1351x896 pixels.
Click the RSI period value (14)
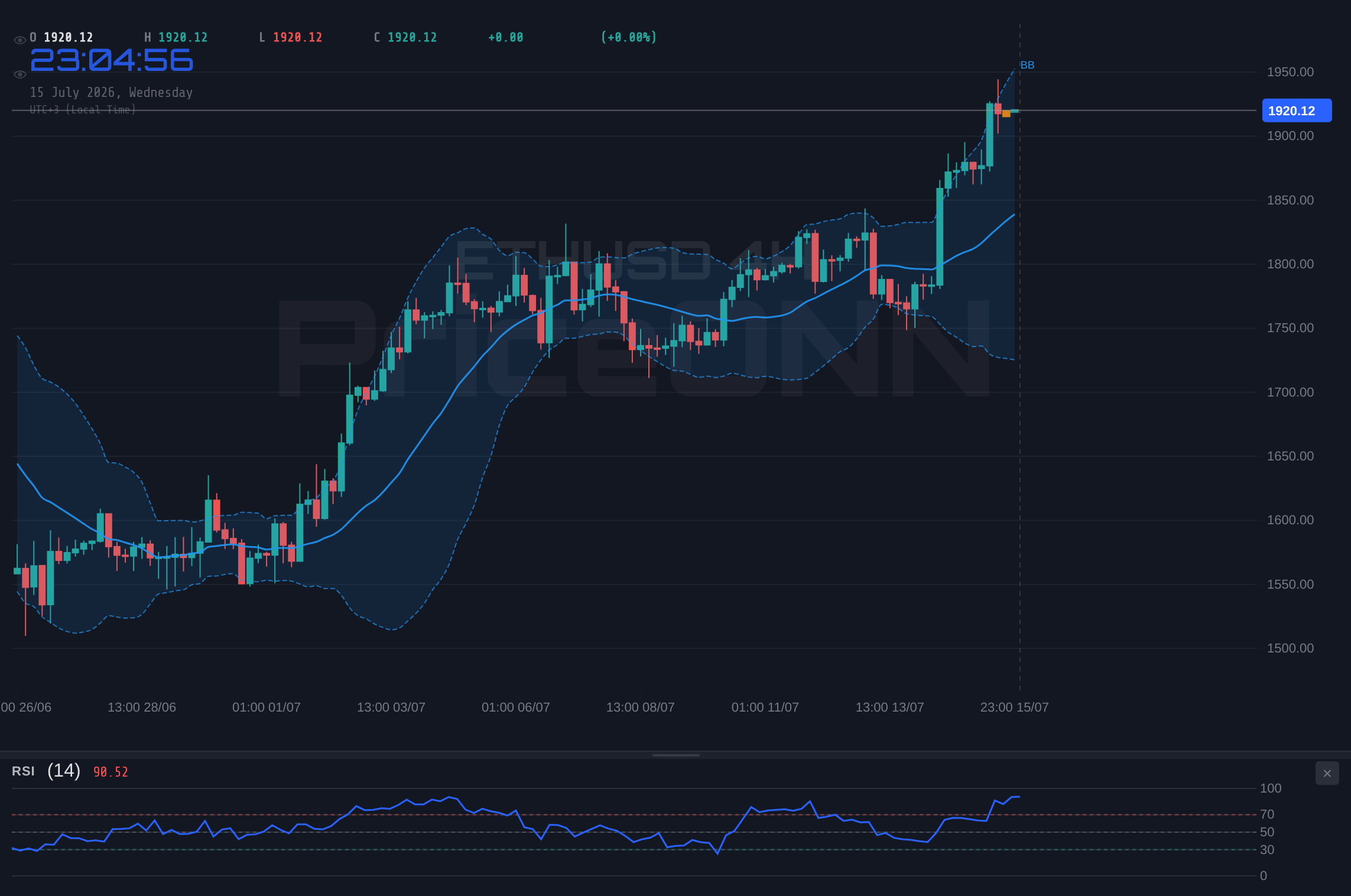[x=64, y=771]
